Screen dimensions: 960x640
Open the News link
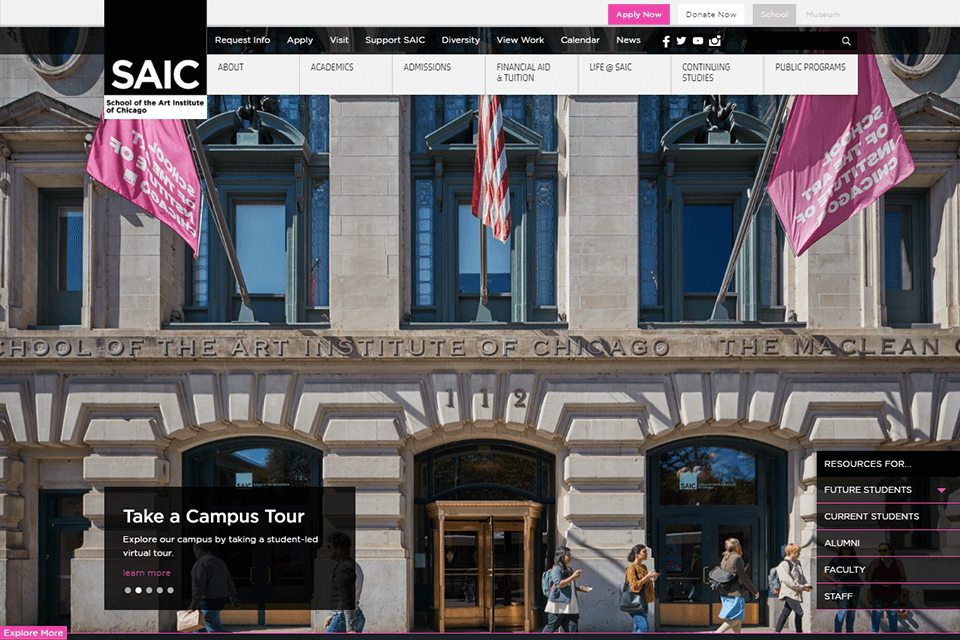click(629, 40)
